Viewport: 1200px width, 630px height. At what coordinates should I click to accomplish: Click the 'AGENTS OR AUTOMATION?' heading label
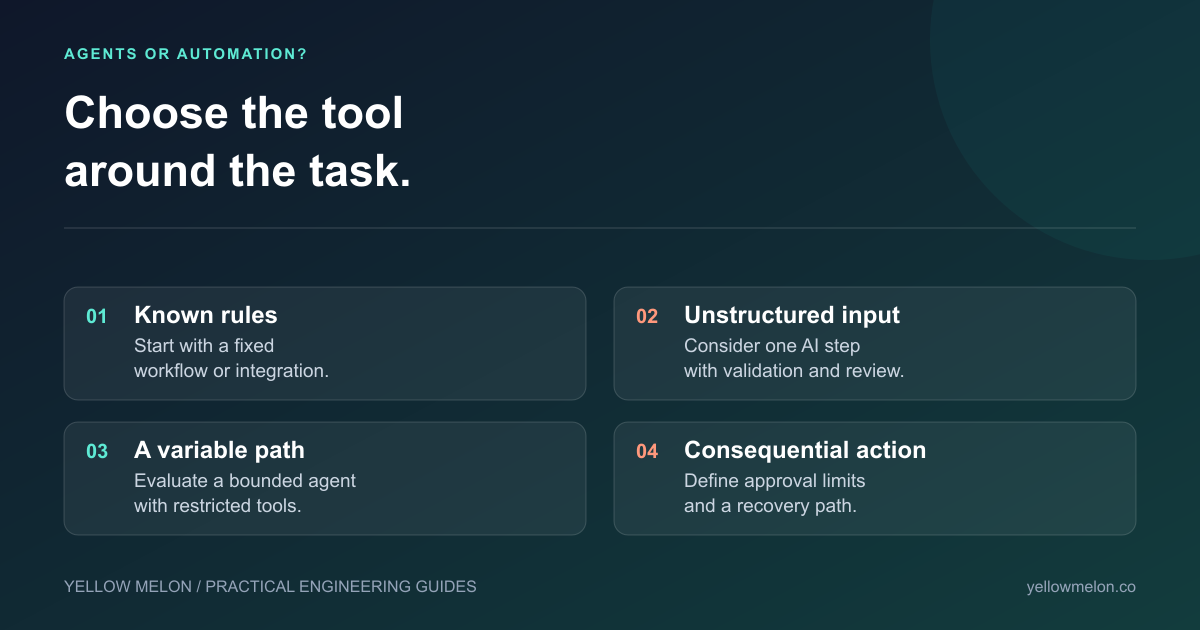point(186,54)
